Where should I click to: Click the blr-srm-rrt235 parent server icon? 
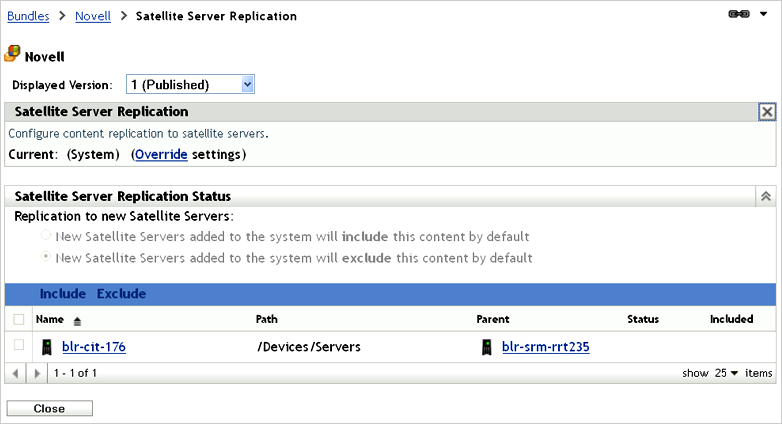click(486, 347)
